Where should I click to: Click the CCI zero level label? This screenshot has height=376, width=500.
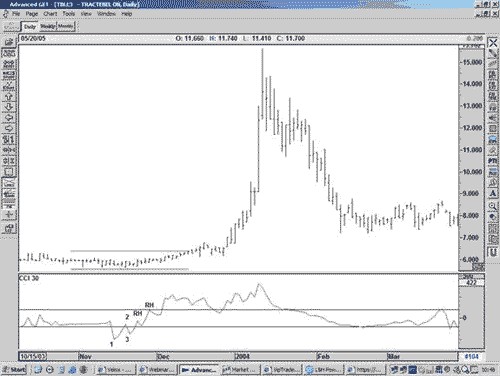[x=464, y=318]
